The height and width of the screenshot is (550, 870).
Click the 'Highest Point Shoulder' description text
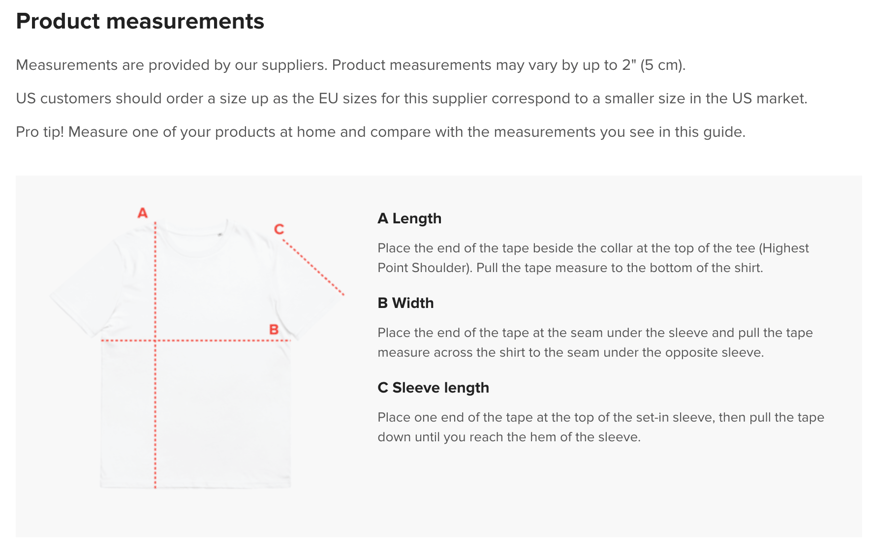click(x=593, y=258)
